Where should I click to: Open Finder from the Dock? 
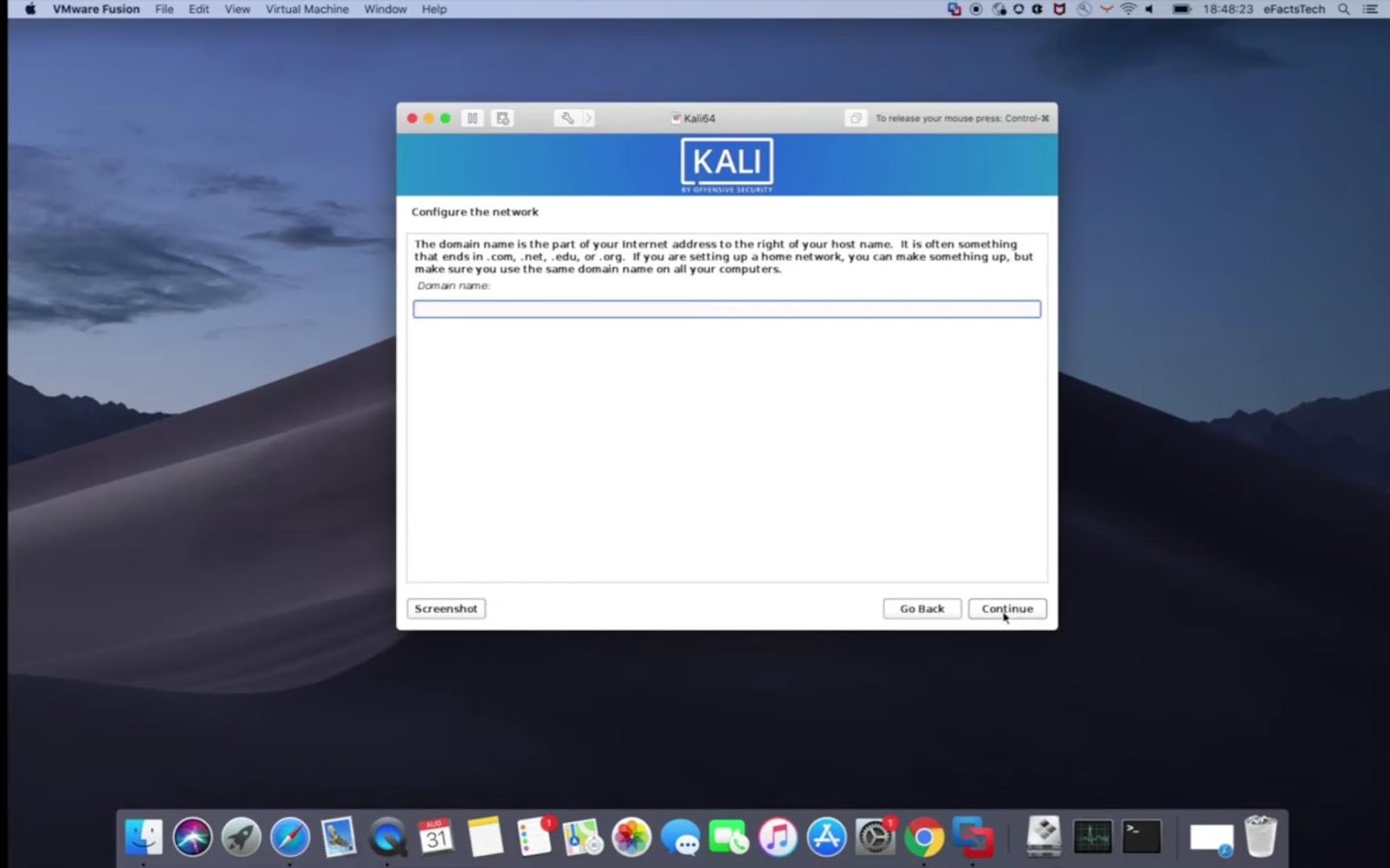[x=143, y=837]
